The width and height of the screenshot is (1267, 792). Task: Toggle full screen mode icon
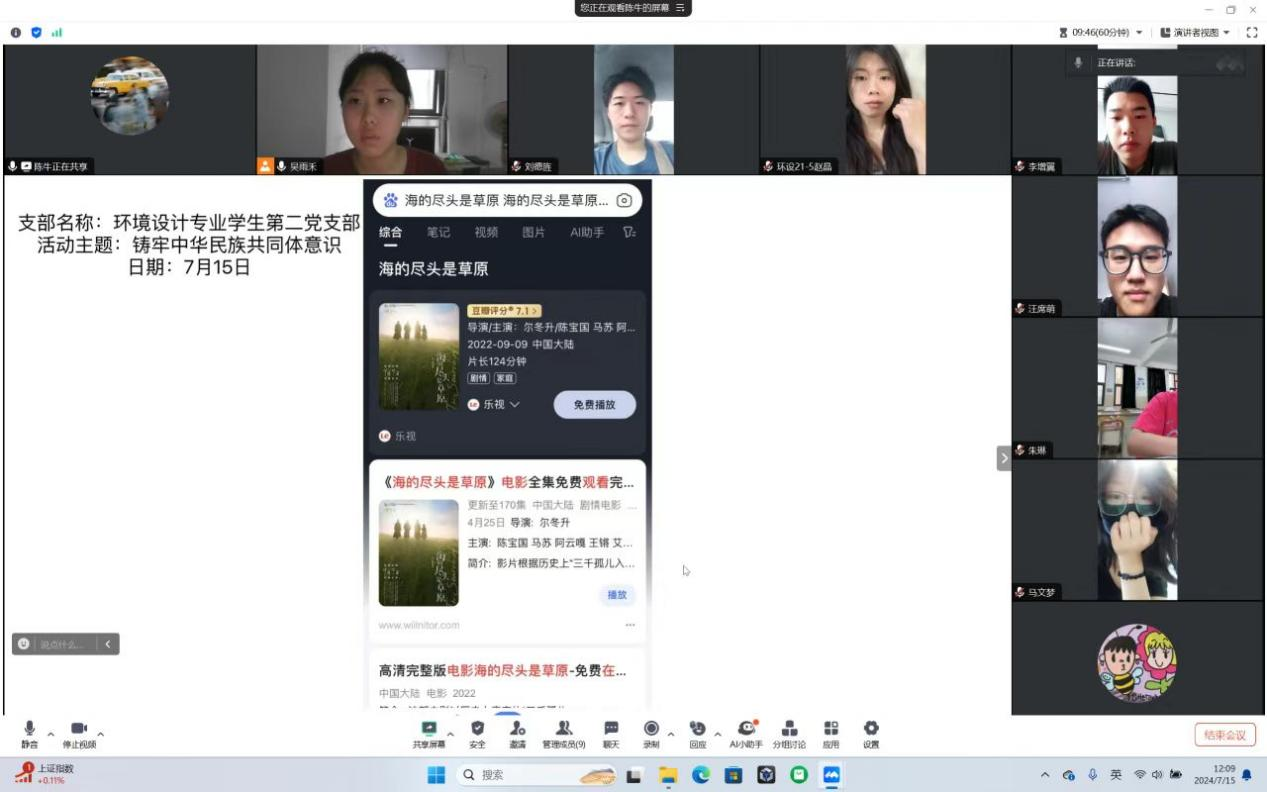(1251, 33)
